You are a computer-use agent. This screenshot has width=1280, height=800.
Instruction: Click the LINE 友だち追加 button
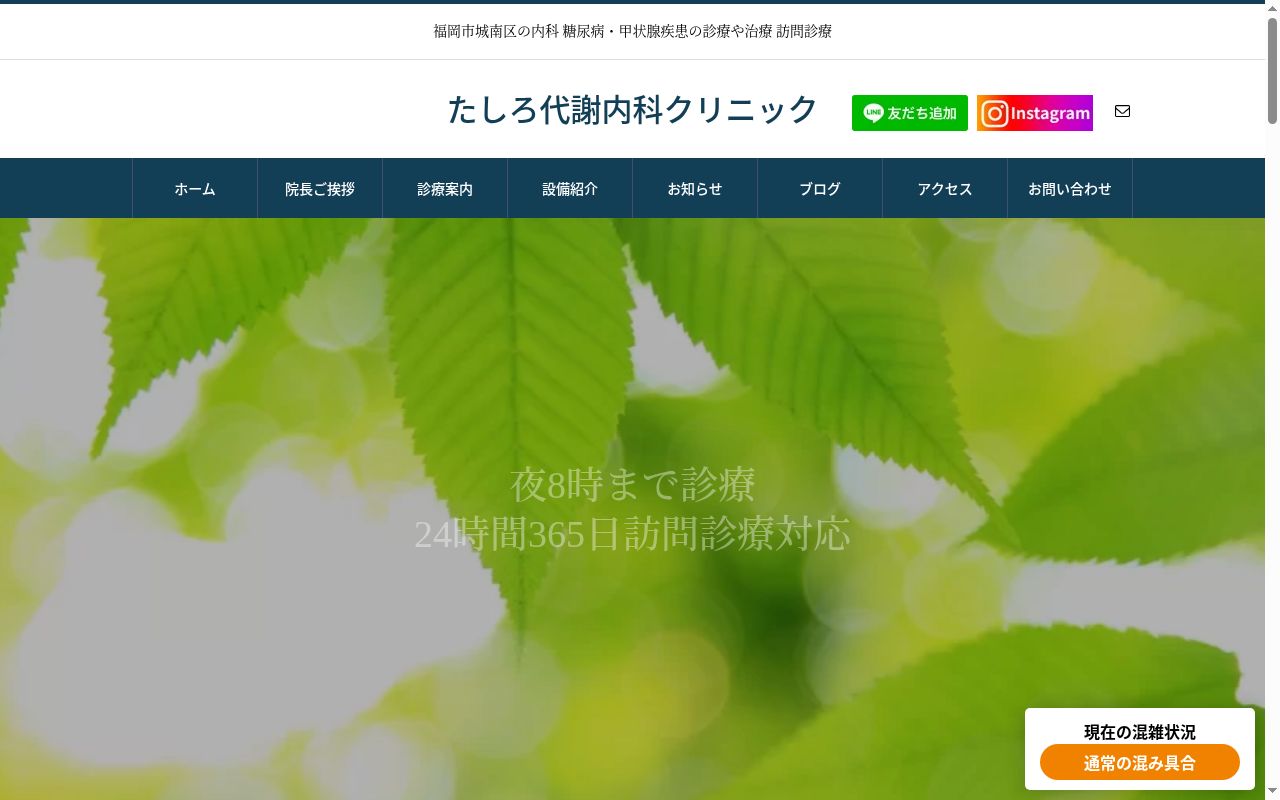[909, 113]
